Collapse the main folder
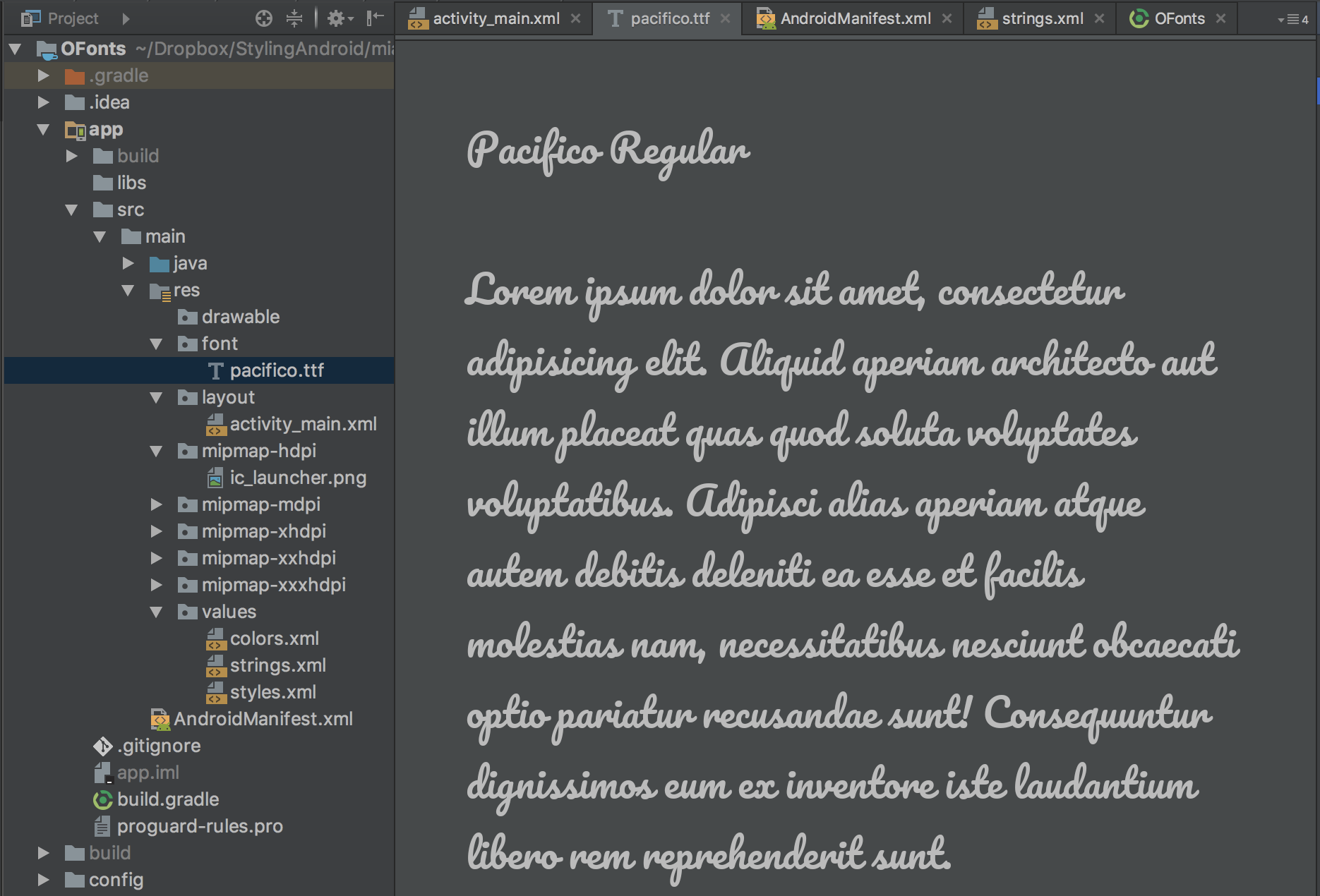This screenshot has width=1320, height=896. click(x=100, y=237)
